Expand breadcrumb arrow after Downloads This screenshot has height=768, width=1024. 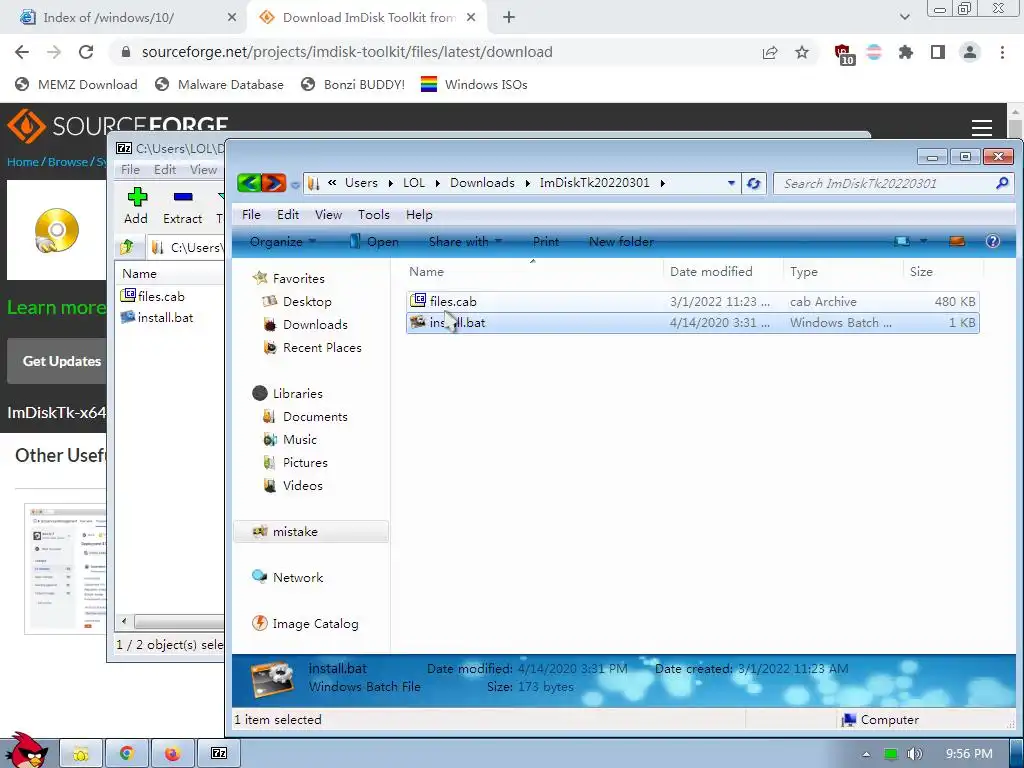527,184
